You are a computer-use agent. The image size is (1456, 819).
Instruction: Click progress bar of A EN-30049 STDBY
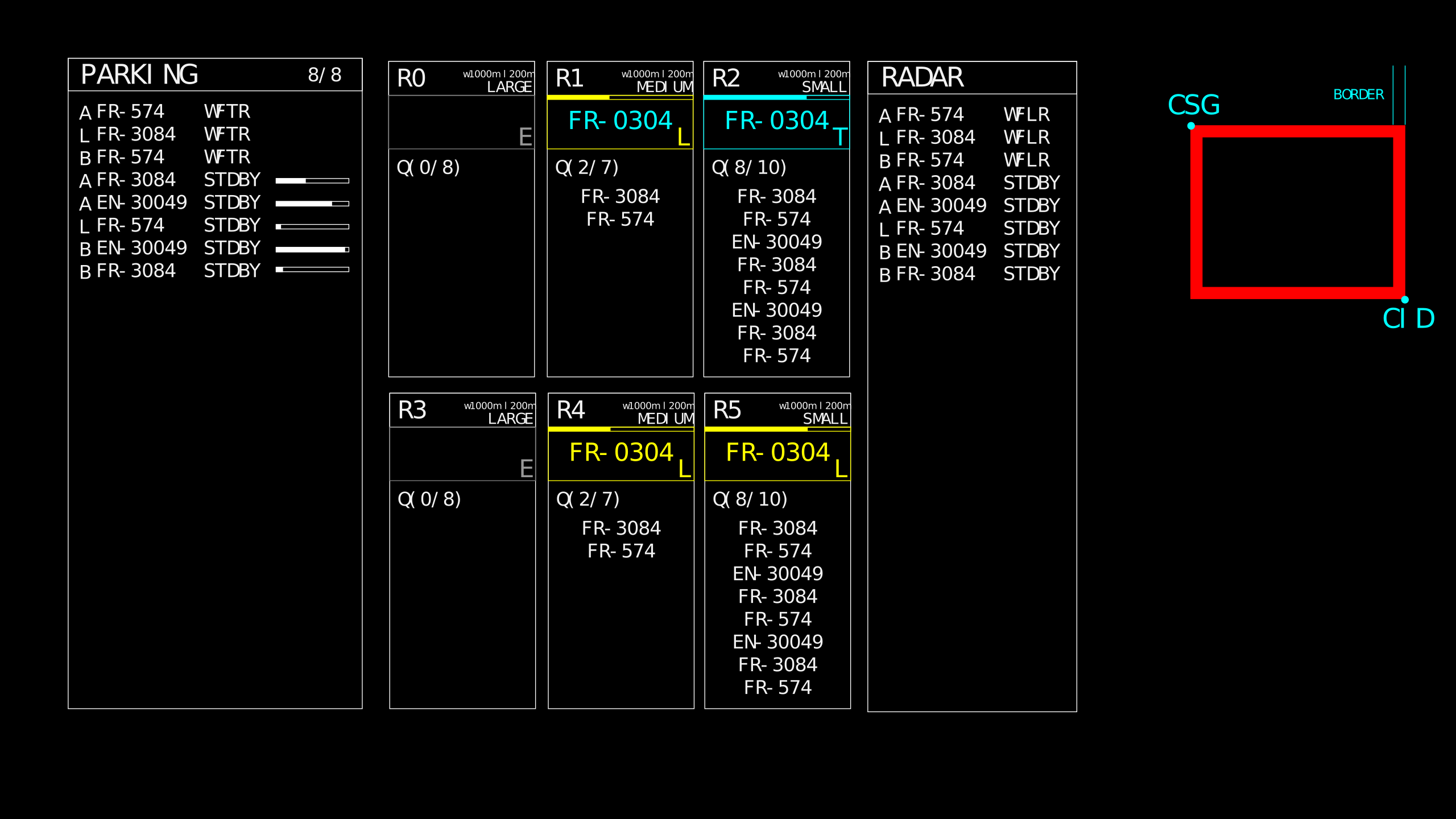312,204
